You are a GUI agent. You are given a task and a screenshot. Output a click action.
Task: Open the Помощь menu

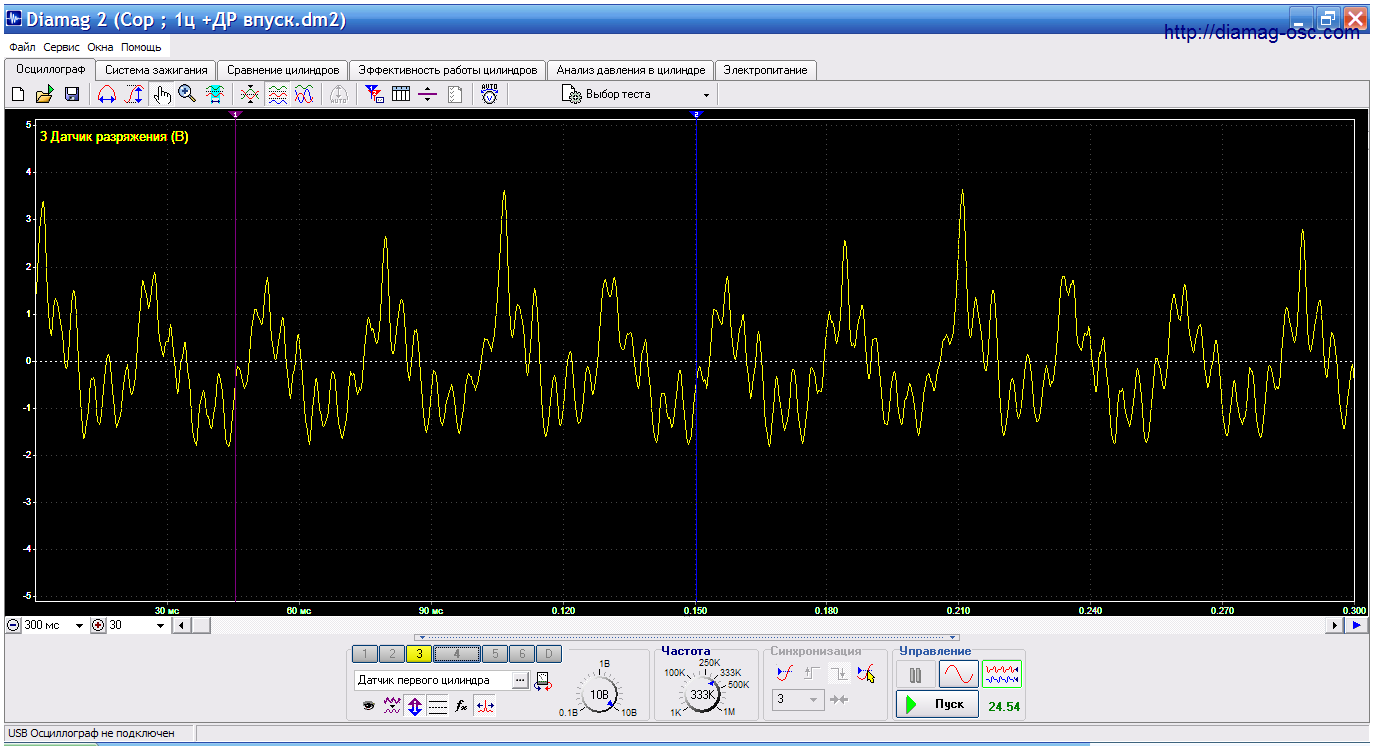coord(141,47)
